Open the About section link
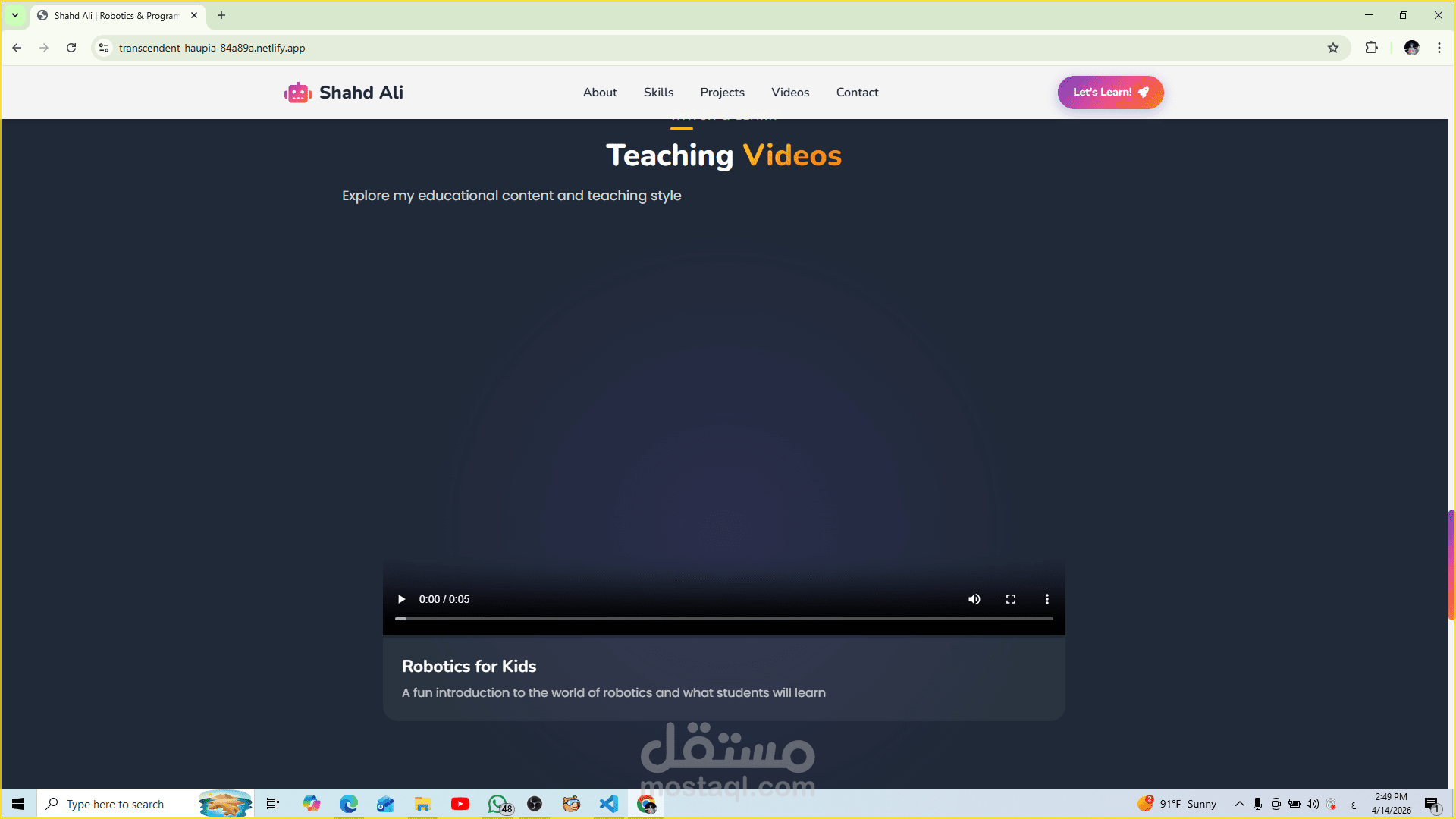This screenshot has height=819, width=1456. click(x=600, y=93)
